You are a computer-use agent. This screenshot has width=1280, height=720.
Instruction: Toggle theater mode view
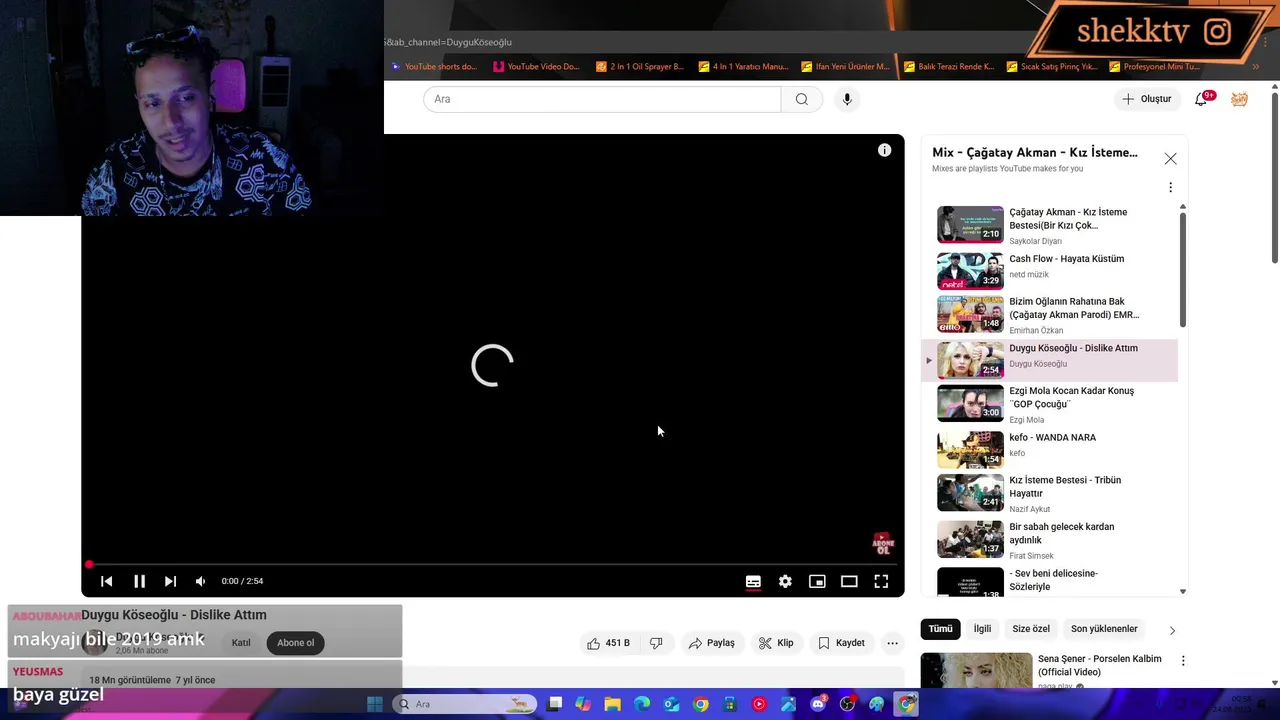(849, 581)
